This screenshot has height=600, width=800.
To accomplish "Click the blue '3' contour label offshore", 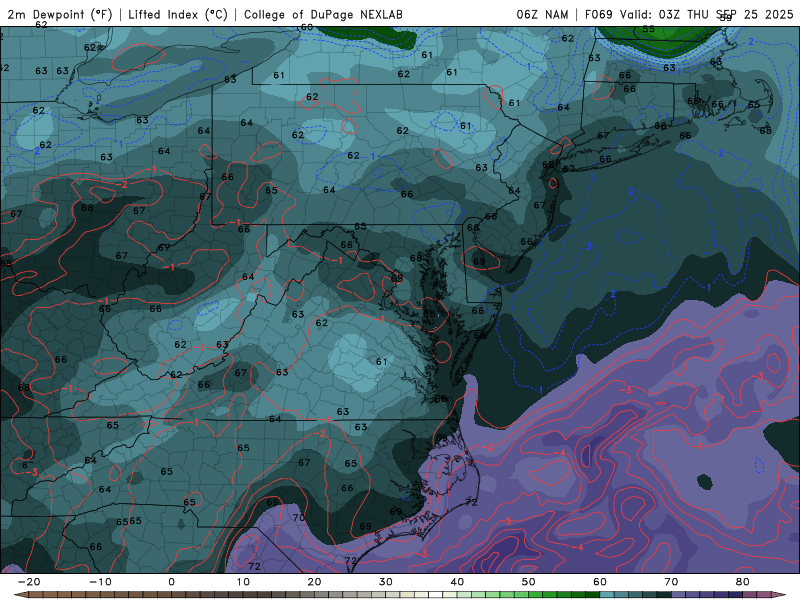I will (x=589, y=246).
